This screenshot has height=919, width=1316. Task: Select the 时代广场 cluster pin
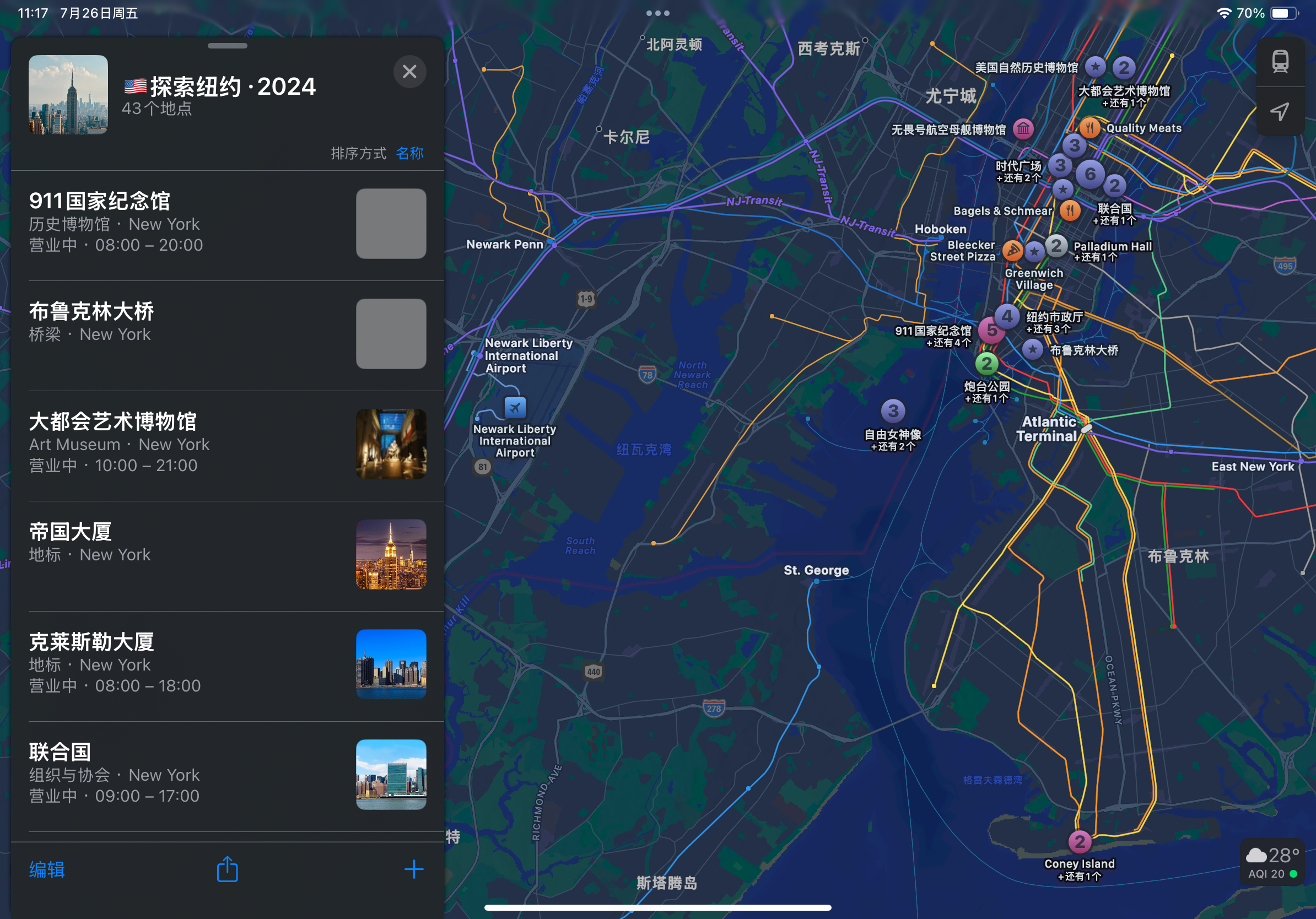pos(1060,165)
